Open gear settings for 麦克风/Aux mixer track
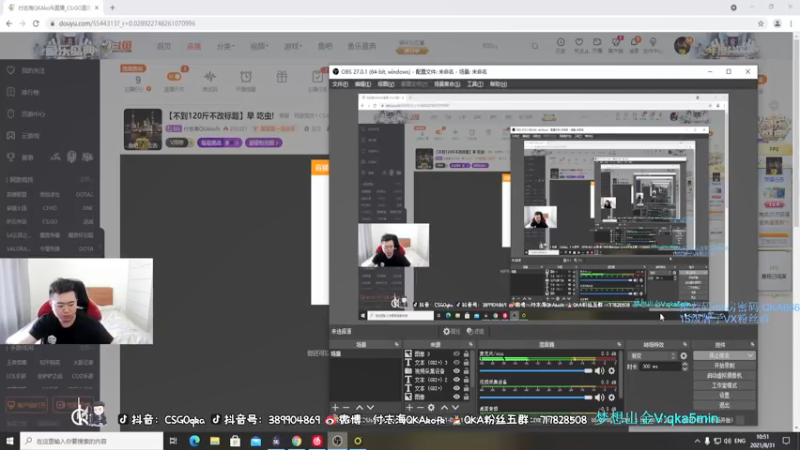 [612, 371]
